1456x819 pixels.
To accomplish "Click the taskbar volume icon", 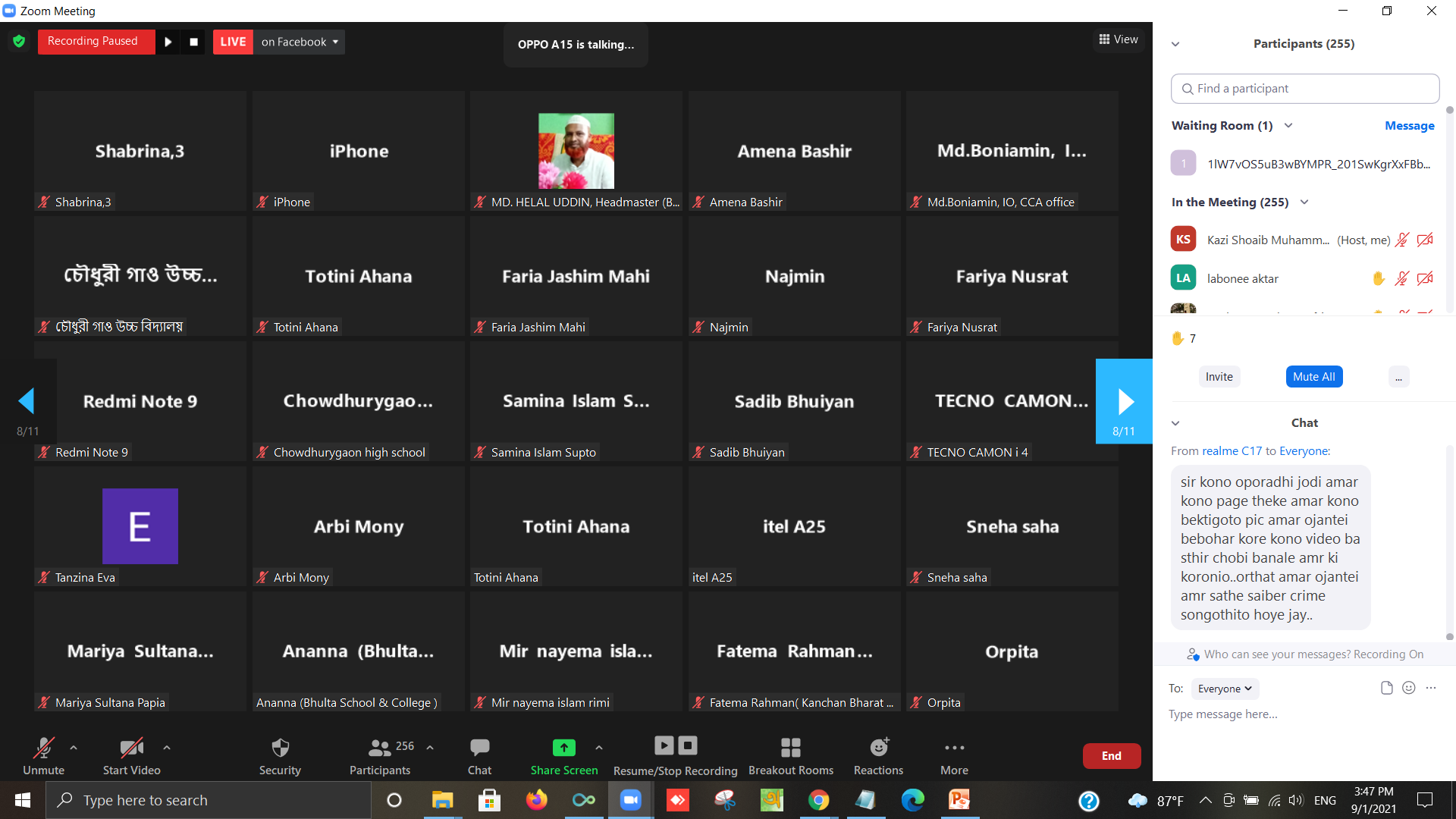I will [x=1295, y=800].
